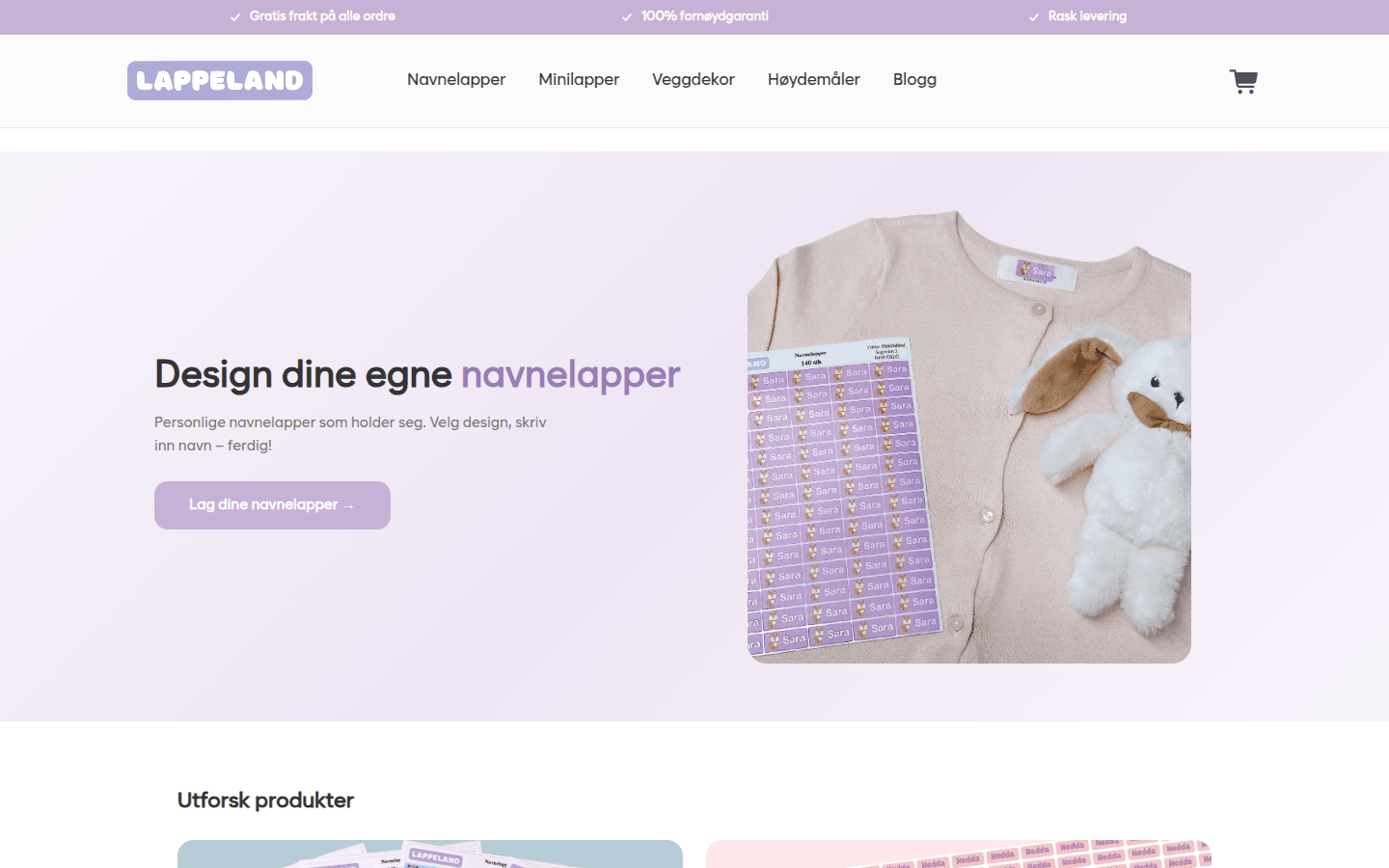Open the shopping cart icon

pyautogui.click(x=1243, y=81)
